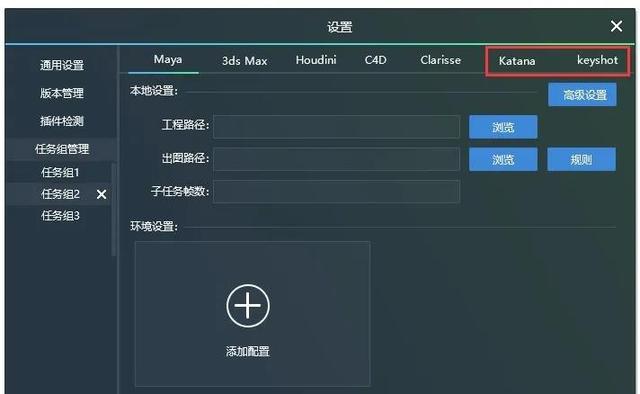The height and width of the screenshot is (394, 640).
Task: Focus the 工程路径 input field
Action: [x=337, y=127]
